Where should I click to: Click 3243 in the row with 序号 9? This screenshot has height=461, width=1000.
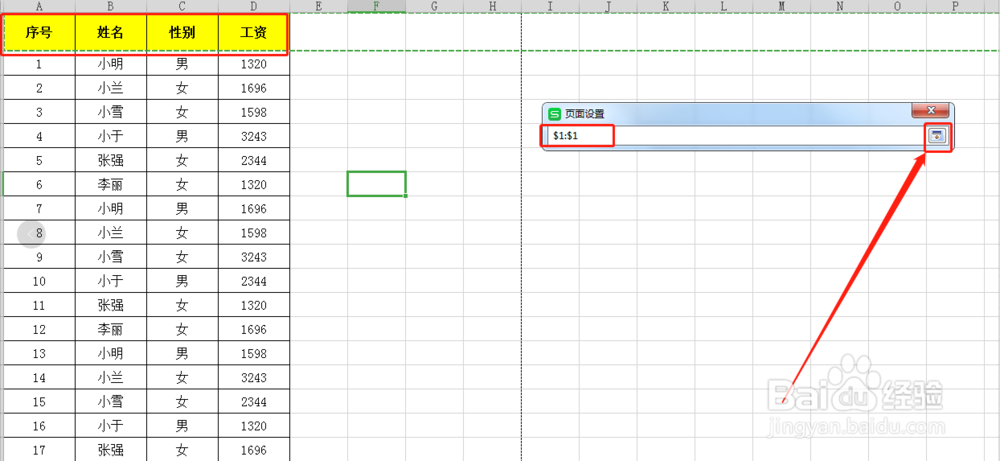tap(254, 257)
